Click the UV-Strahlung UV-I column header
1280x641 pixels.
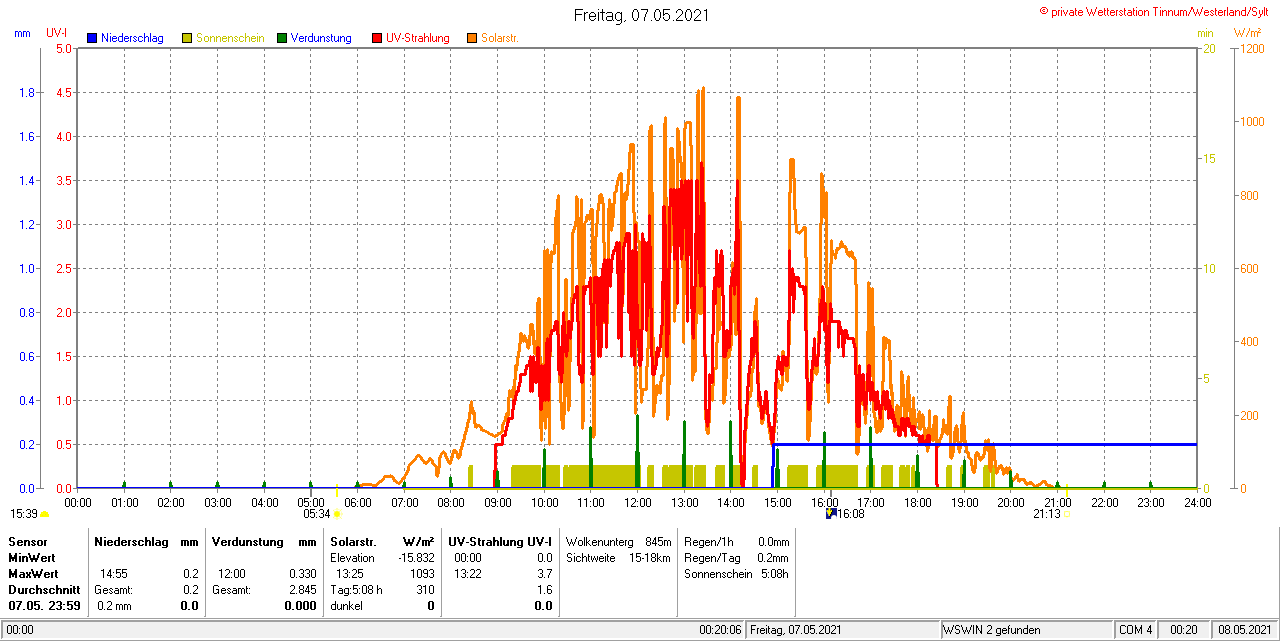(500, 541)
